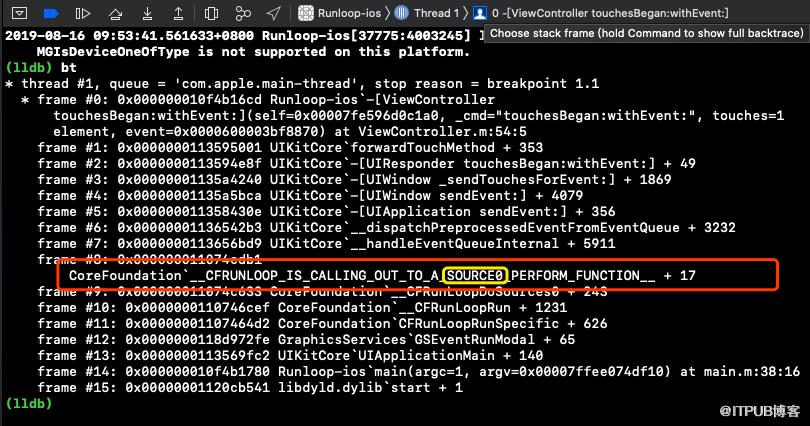Open Debug View Hierarchy
Screen dimensions: 810x426
point(211,13)
